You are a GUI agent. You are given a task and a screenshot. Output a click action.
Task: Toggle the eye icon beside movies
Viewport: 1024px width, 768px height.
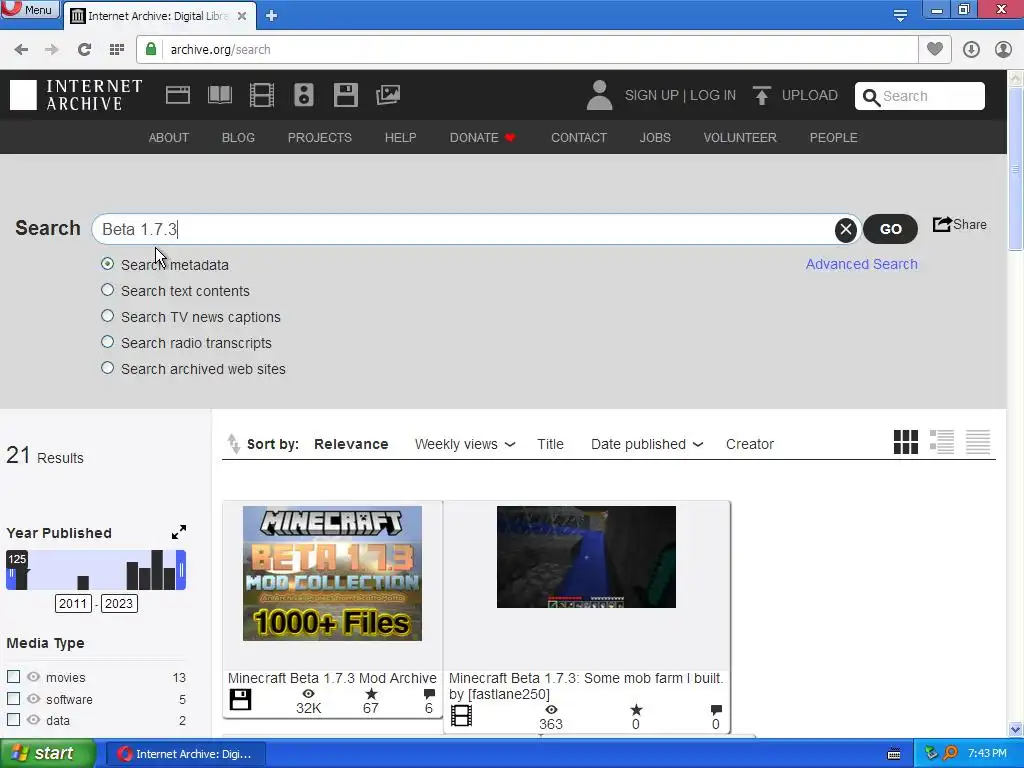click(x=33, y=677)
